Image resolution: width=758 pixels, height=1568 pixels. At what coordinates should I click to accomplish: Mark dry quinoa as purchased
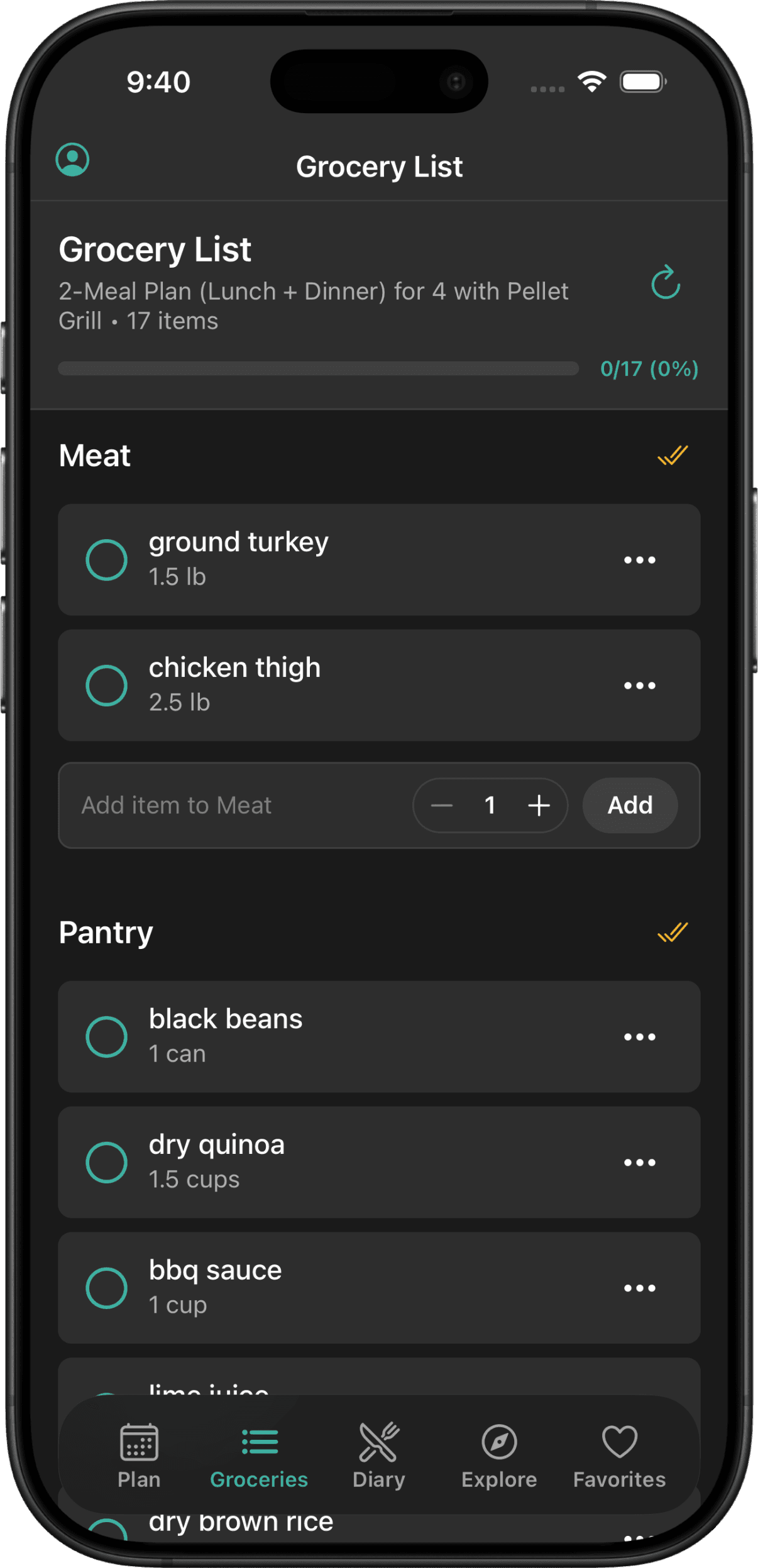coord(107,1161)
